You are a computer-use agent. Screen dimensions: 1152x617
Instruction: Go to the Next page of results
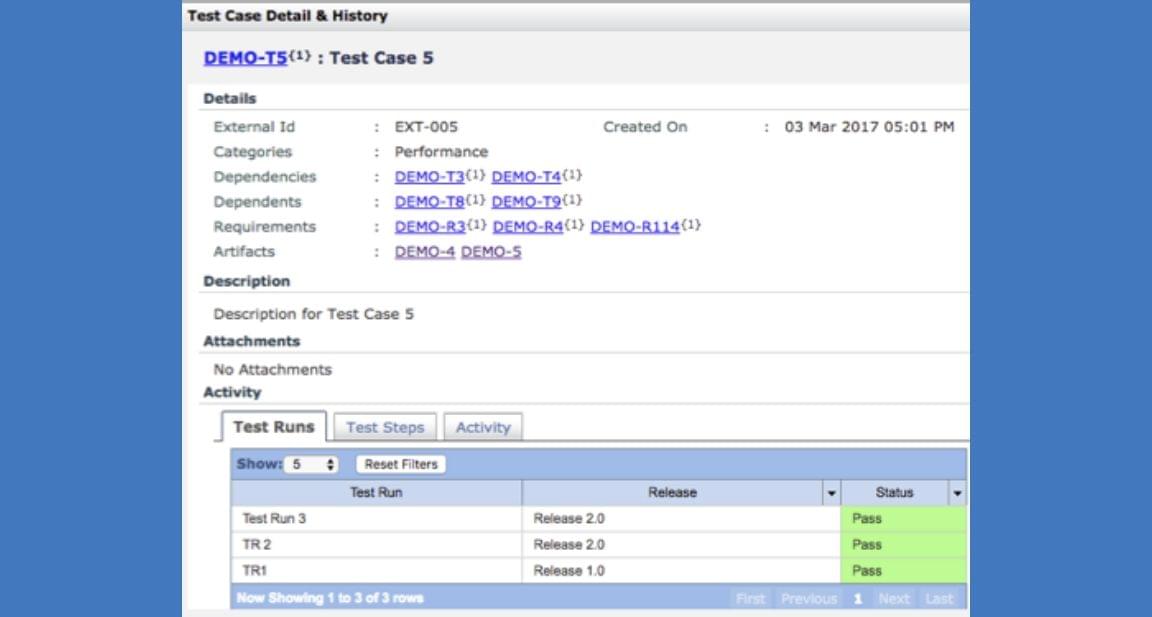[x=893, y=599]
